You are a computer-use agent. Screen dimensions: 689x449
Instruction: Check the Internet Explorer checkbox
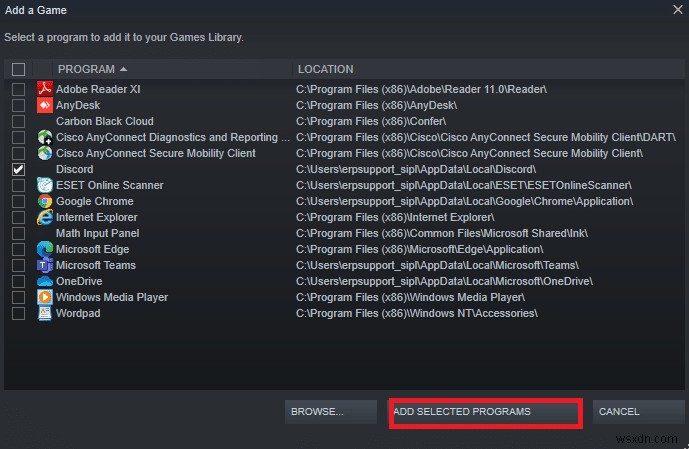tap(18, 217)
